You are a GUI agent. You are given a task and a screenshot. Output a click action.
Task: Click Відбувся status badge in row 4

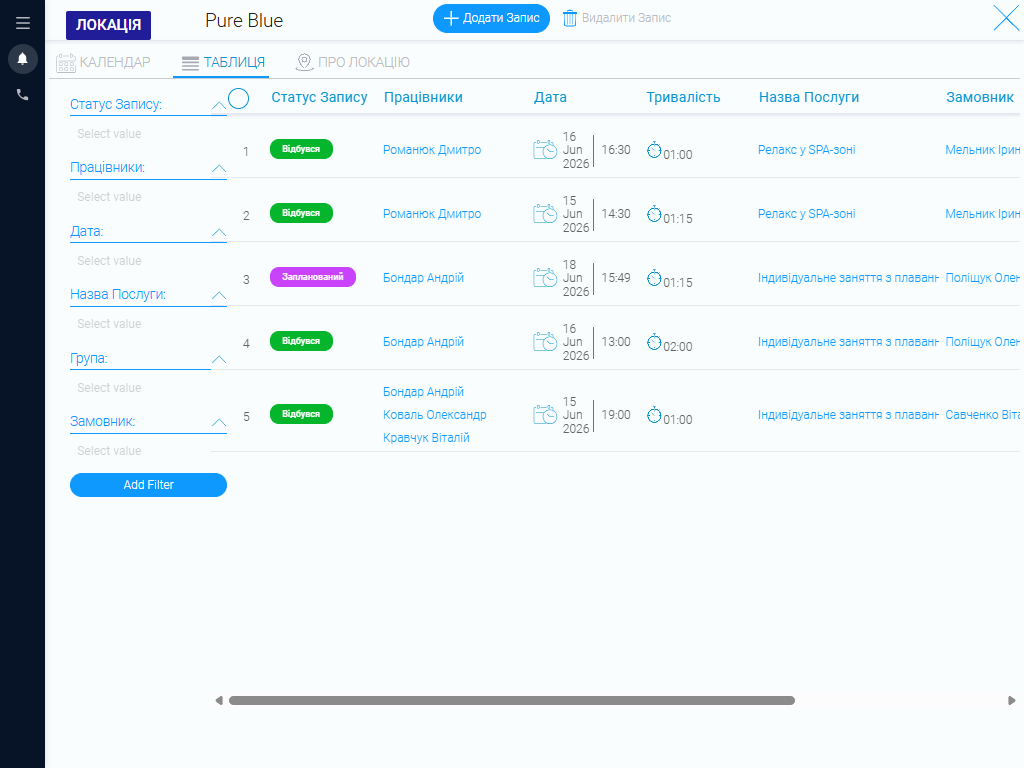(x=301, y=341)
